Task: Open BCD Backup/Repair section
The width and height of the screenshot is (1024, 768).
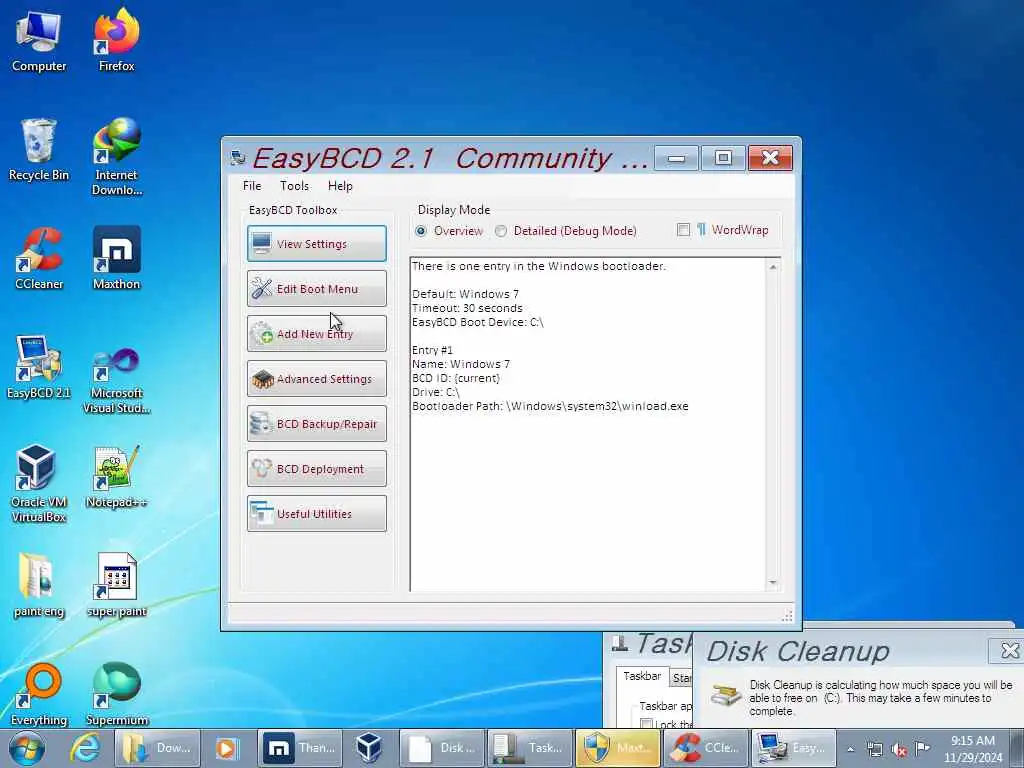Action: pos(317,424)
